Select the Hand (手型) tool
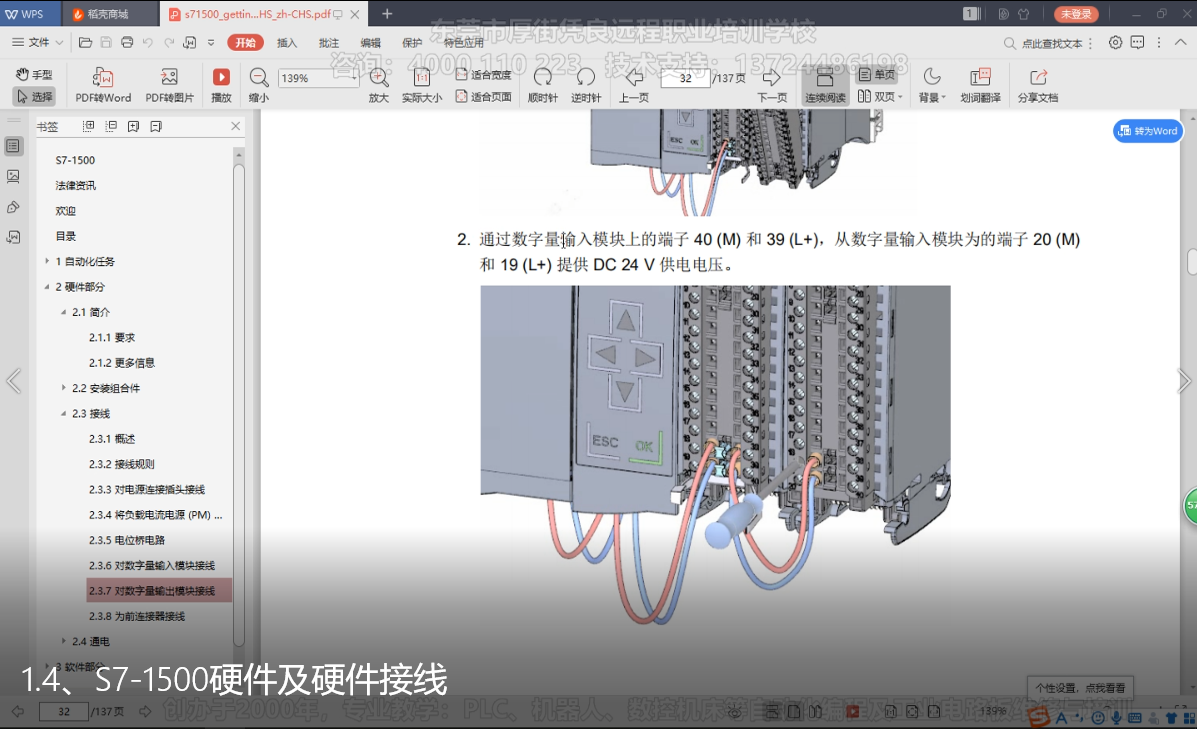This screenshot has width=1197, height=729. click(34, 74)
